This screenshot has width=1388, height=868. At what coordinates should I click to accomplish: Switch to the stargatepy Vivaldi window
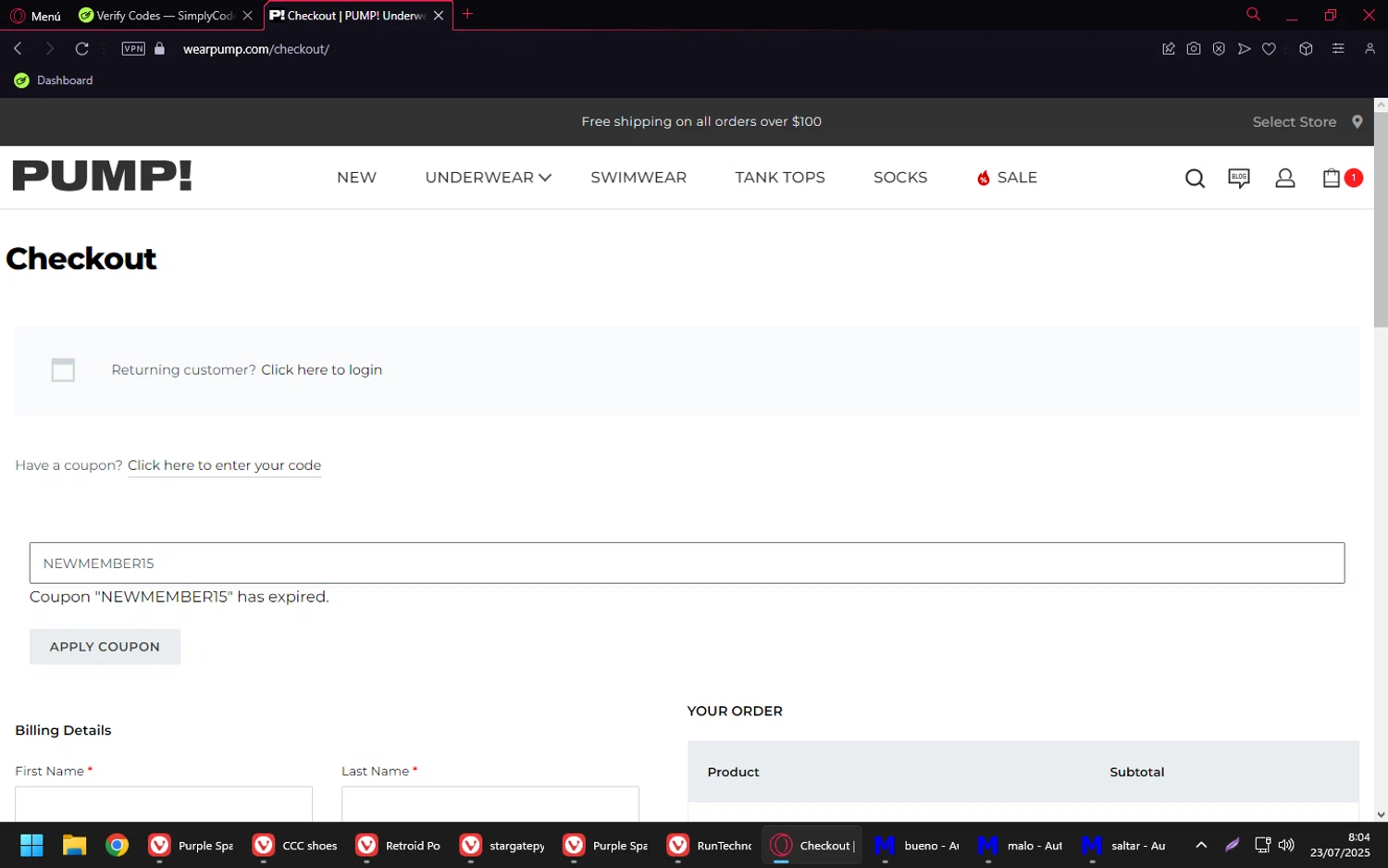point(502,845)
